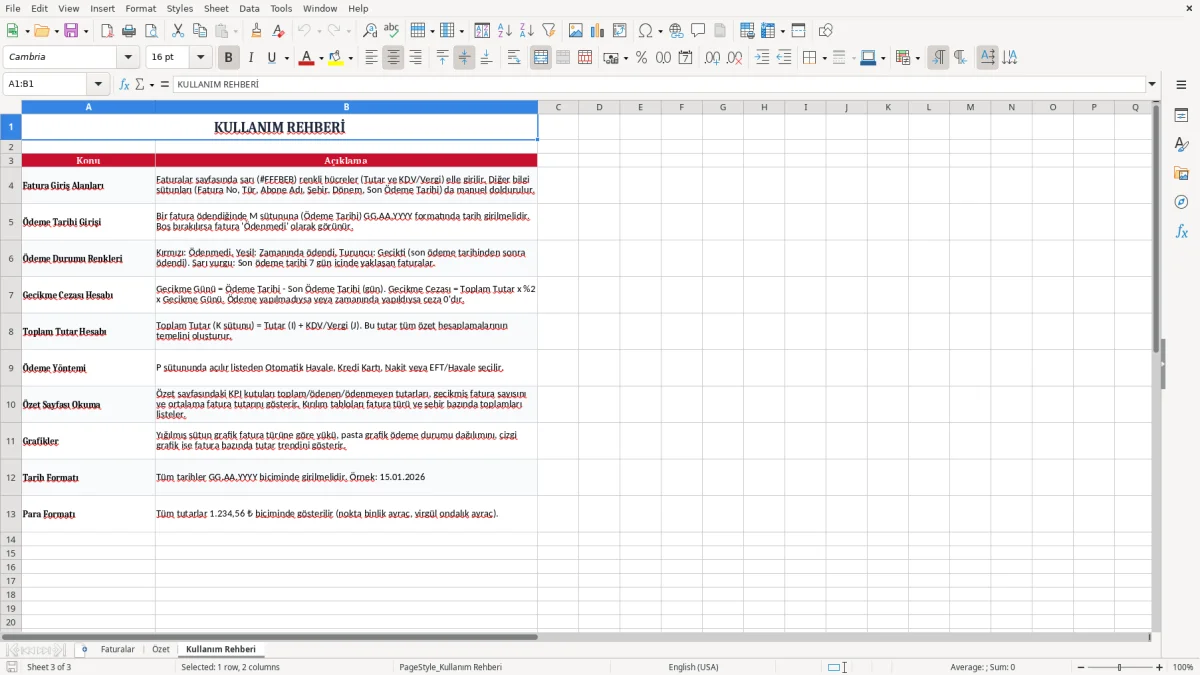Toggle align left

[371, 58]
